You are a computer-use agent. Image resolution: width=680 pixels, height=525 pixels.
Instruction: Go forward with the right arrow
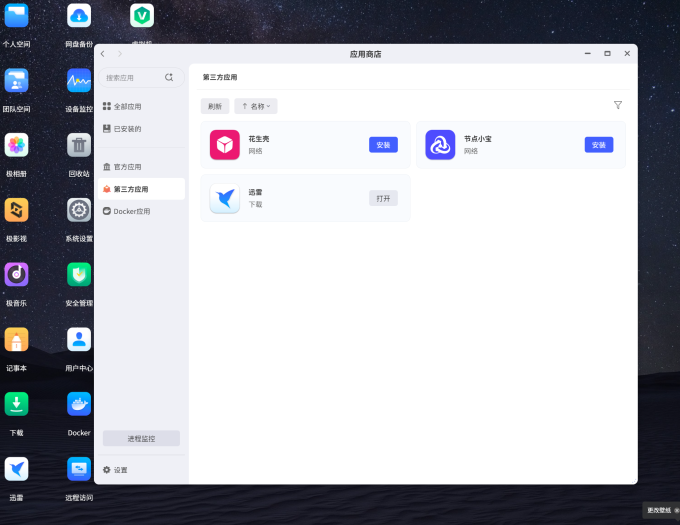click(120, 54)
